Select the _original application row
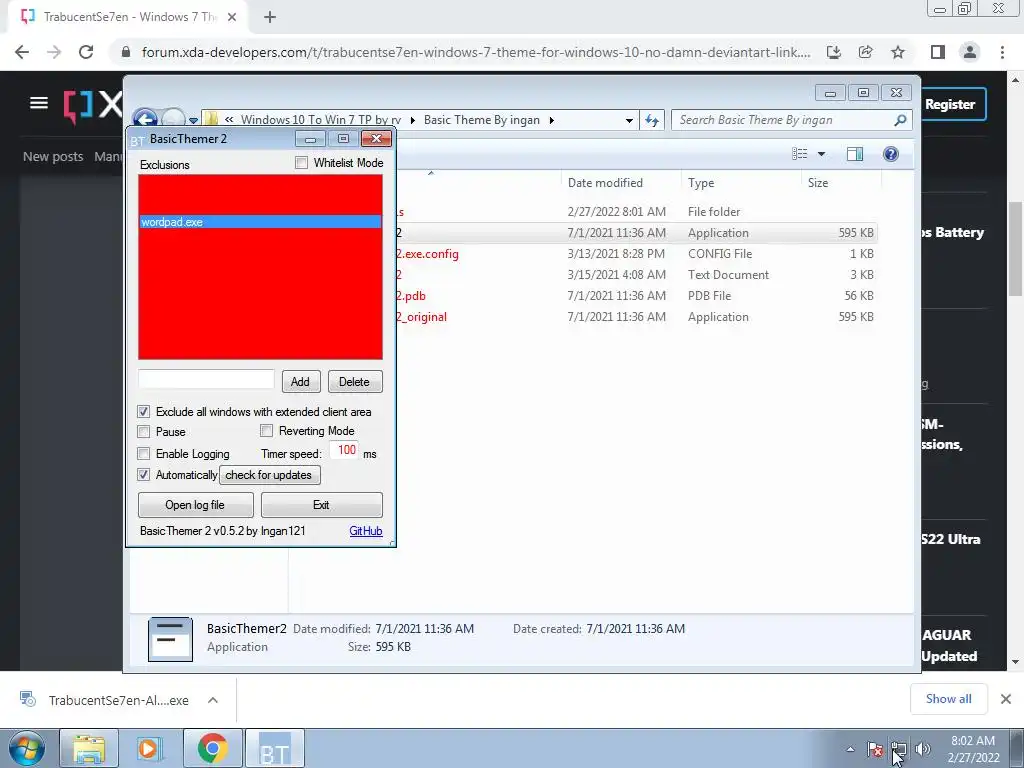 tap(637, 317)
